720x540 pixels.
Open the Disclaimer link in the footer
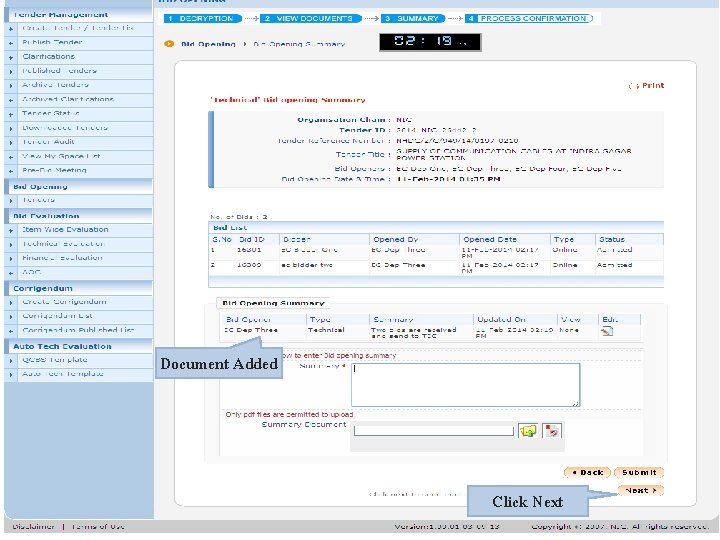[x=33, y=527]
